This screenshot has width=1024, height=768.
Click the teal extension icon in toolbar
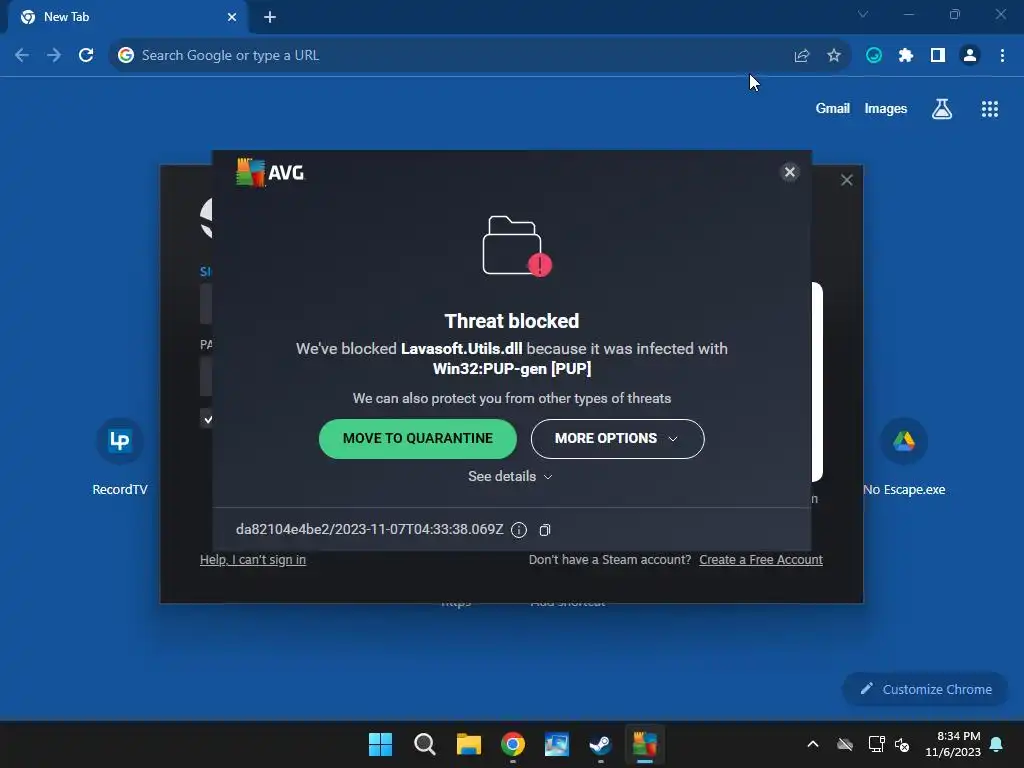tap(874, 56)
